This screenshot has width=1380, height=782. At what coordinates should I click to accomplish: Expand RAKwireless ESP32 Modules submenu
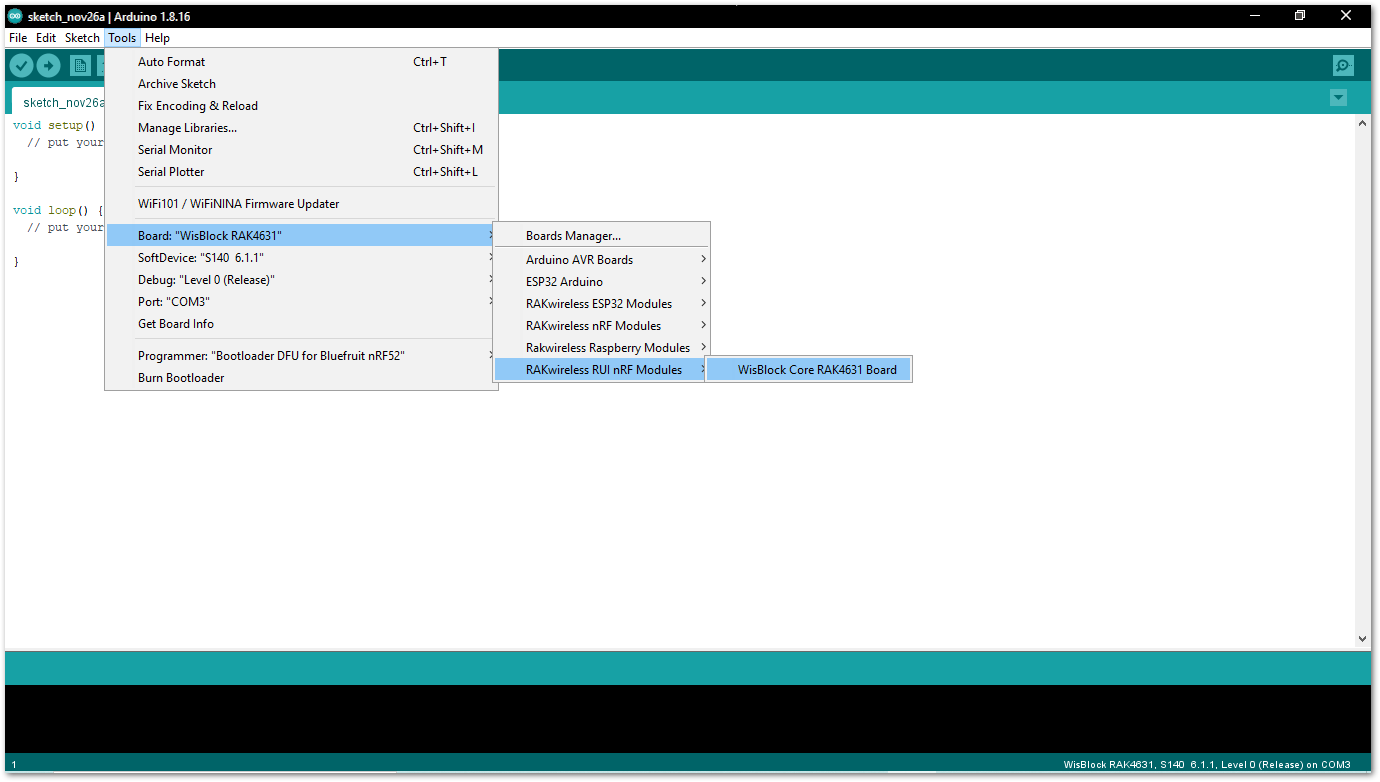pyautogui.click(x=601, y=303)
